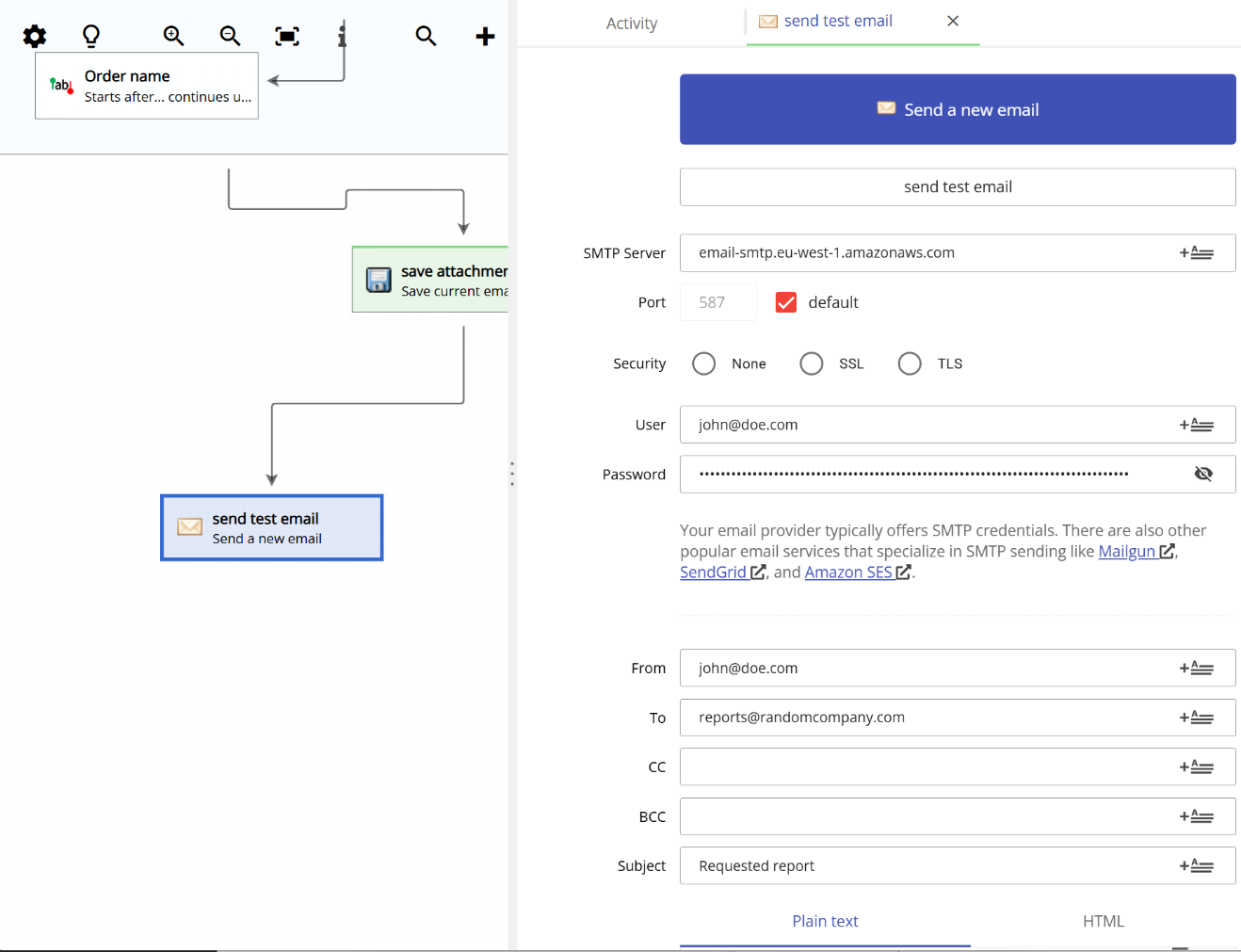The image size is (1241, 952).
Task: Click the fit-to-screen framing icon
Action: [x=286, y=36]
